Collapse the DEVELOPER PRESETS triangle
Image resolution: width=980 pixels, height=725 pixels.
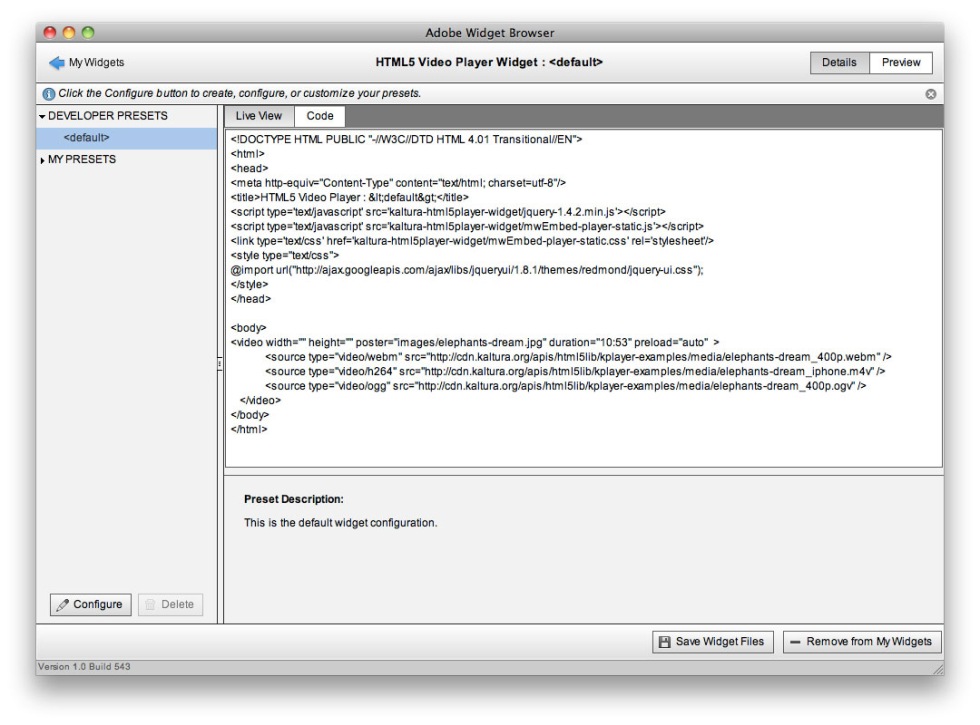tap(42, 116)
